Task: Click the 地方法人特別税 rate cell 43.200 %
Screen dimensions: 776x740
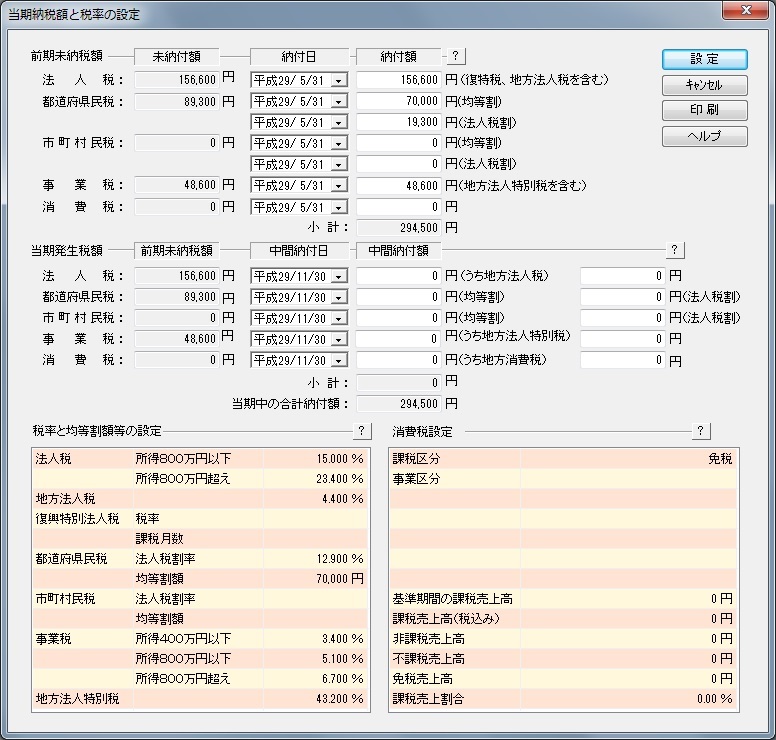Action: coord(315,698)
